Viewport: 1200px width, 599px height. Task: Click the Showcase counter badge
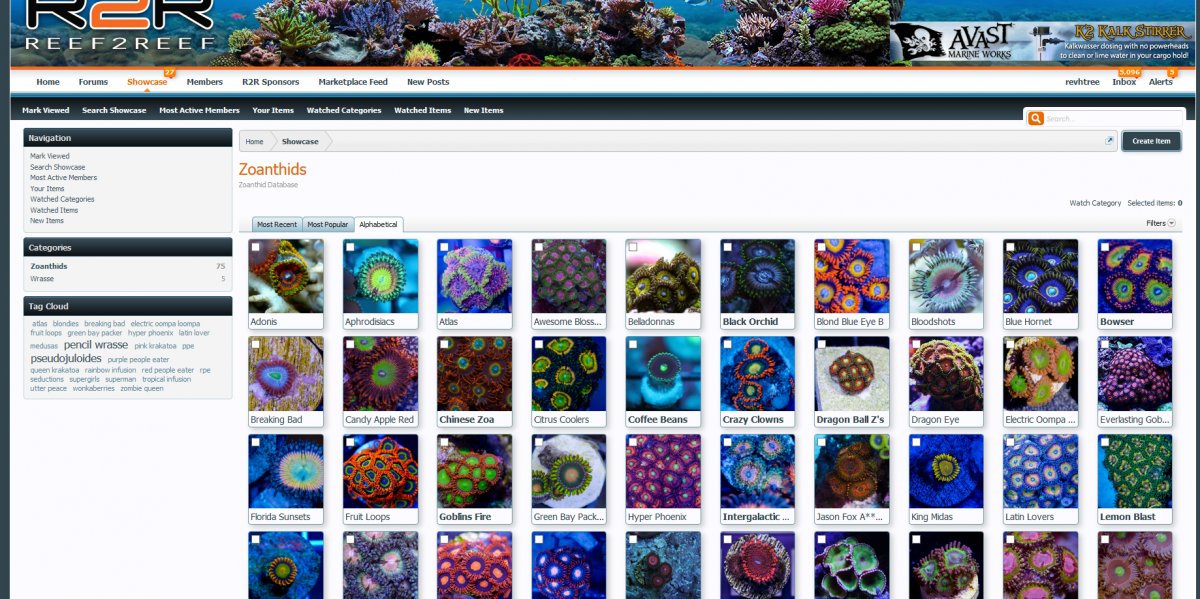[169, 72]
